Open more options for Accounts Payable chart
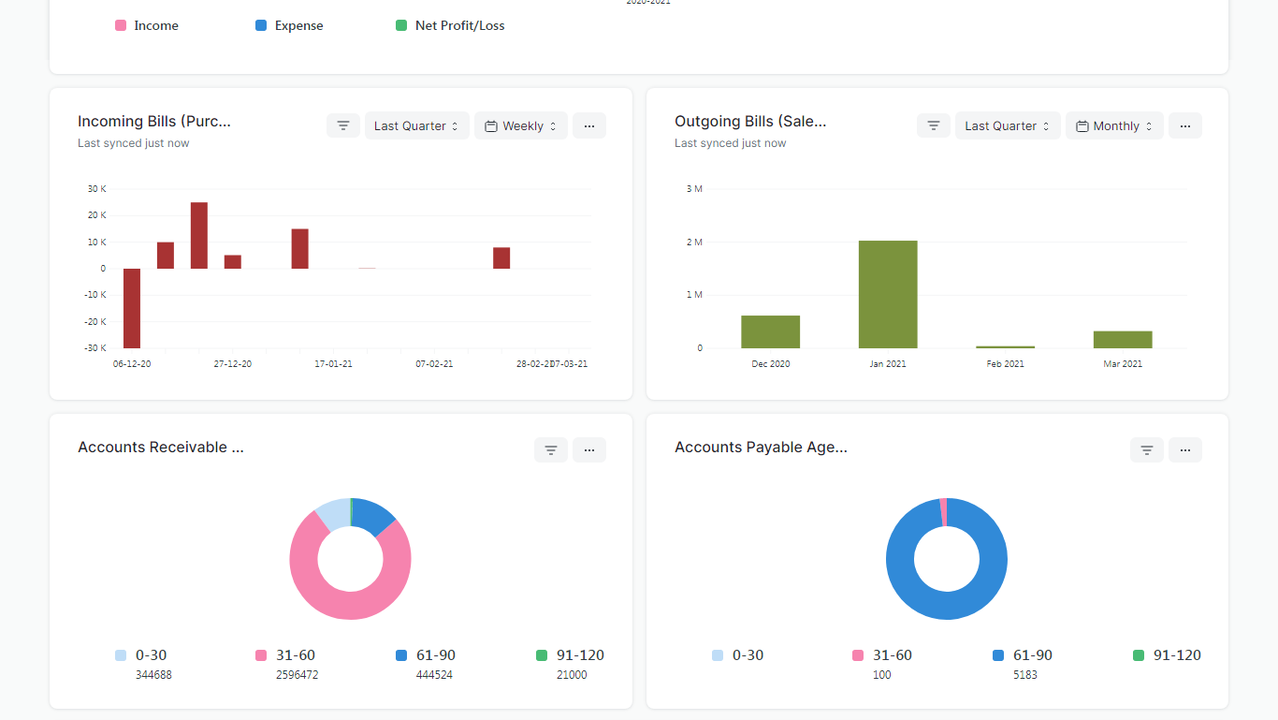1278x720 pixels. (1185, 450)
